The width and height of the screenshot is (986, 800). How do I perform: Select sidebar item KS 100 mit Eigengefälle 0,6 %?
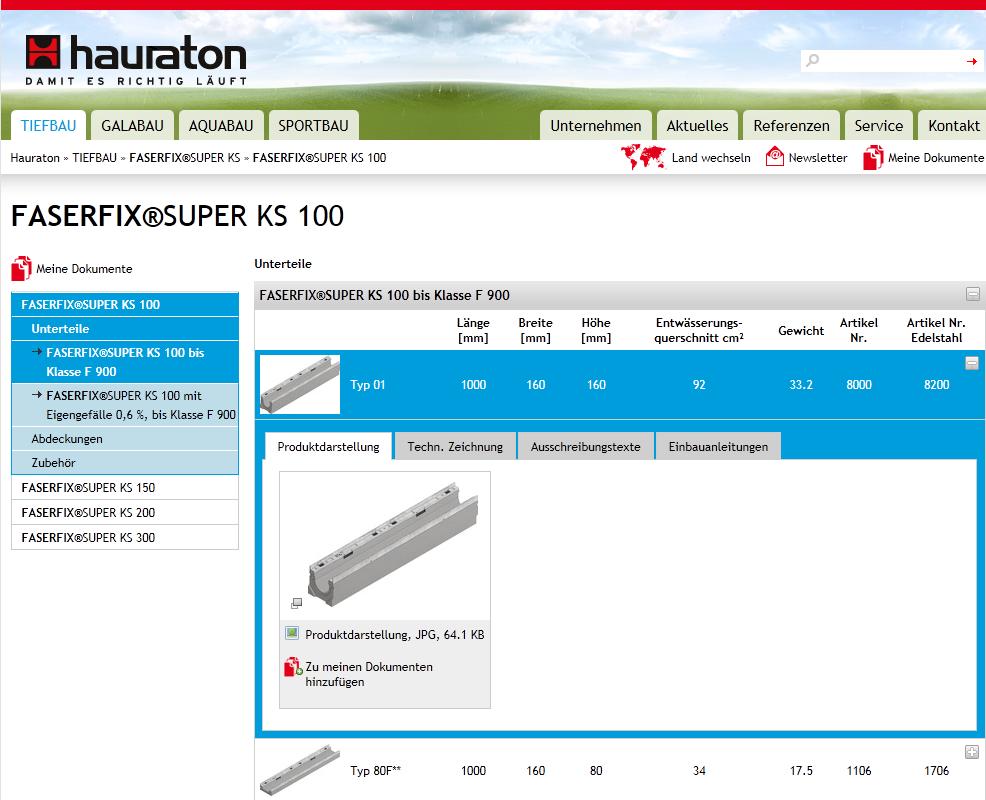point(125,405)
